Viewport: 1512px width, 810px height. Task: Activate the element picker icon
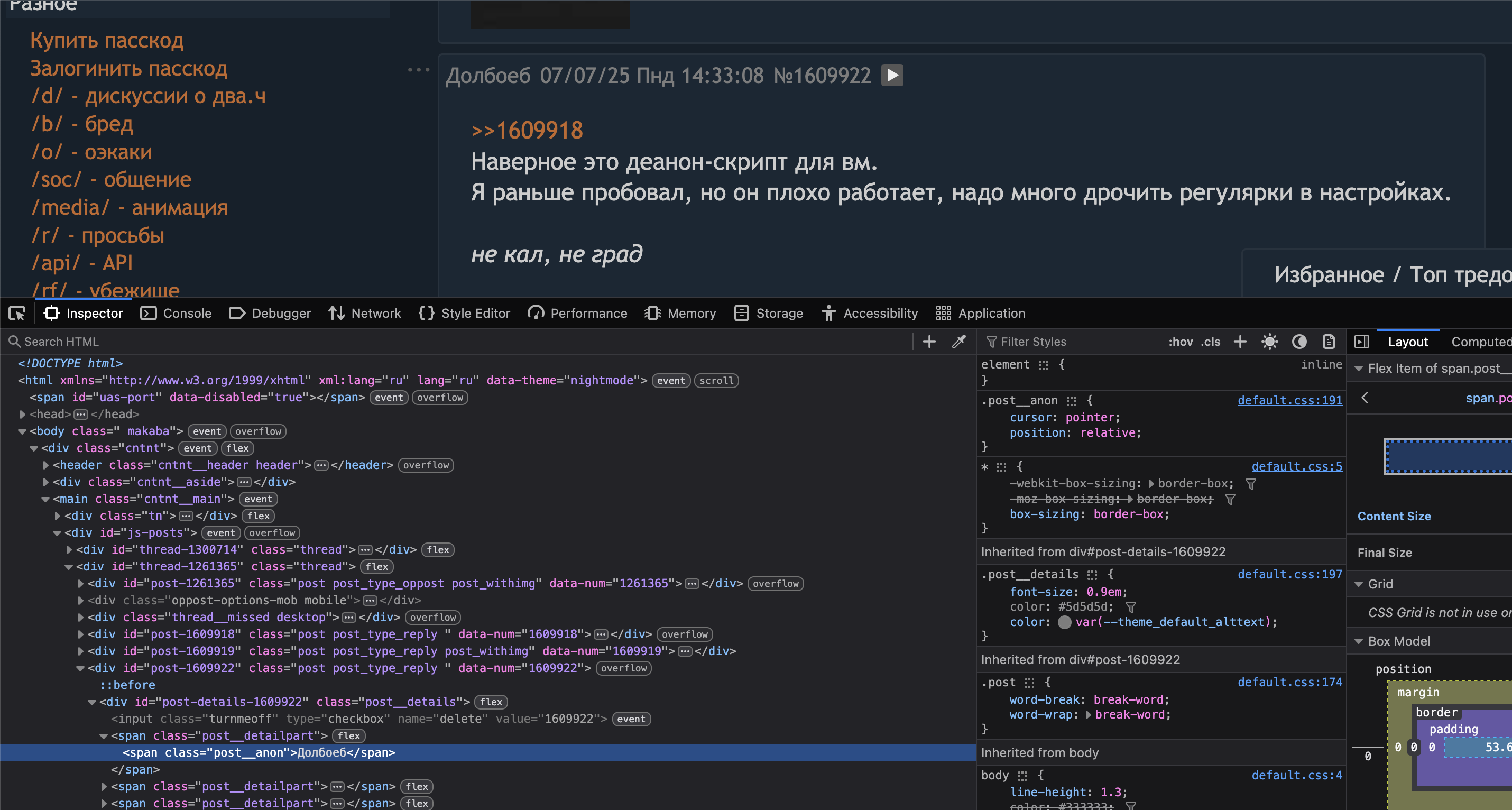[x=17, y=314]
